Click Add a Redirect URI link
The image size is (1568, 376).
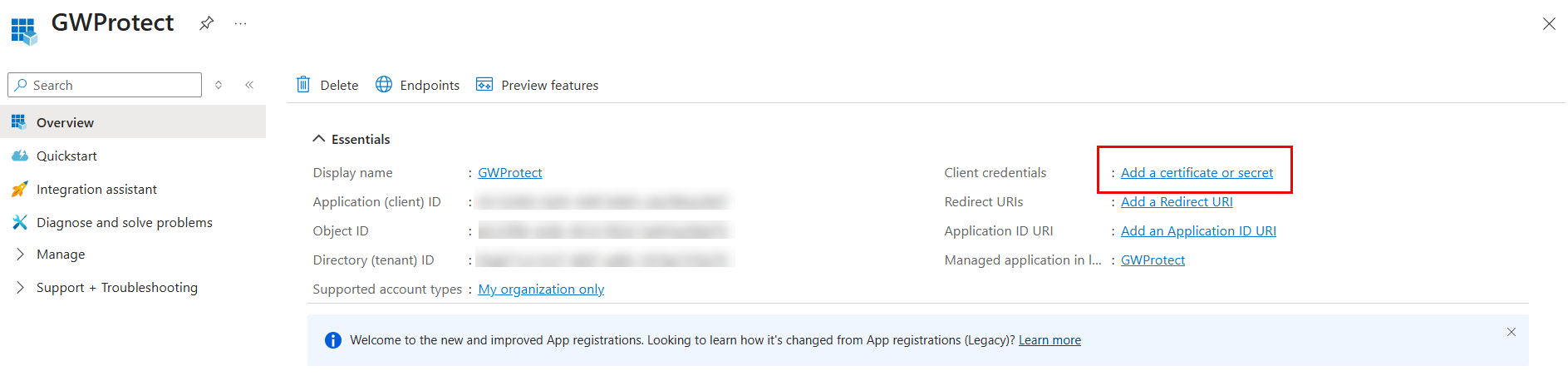tap(1177, 202)
